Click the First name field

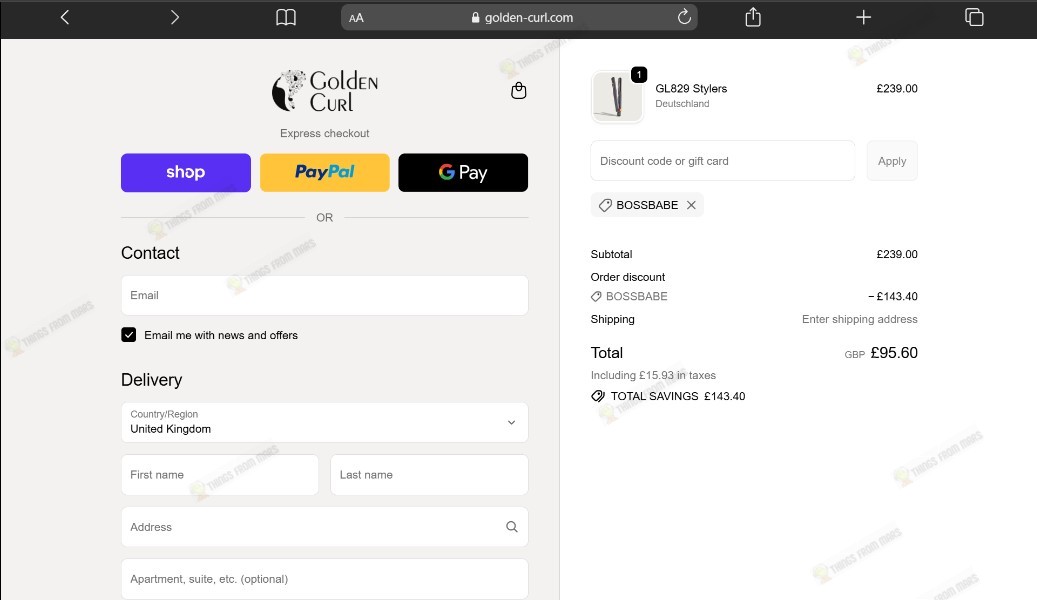(220, 474)
